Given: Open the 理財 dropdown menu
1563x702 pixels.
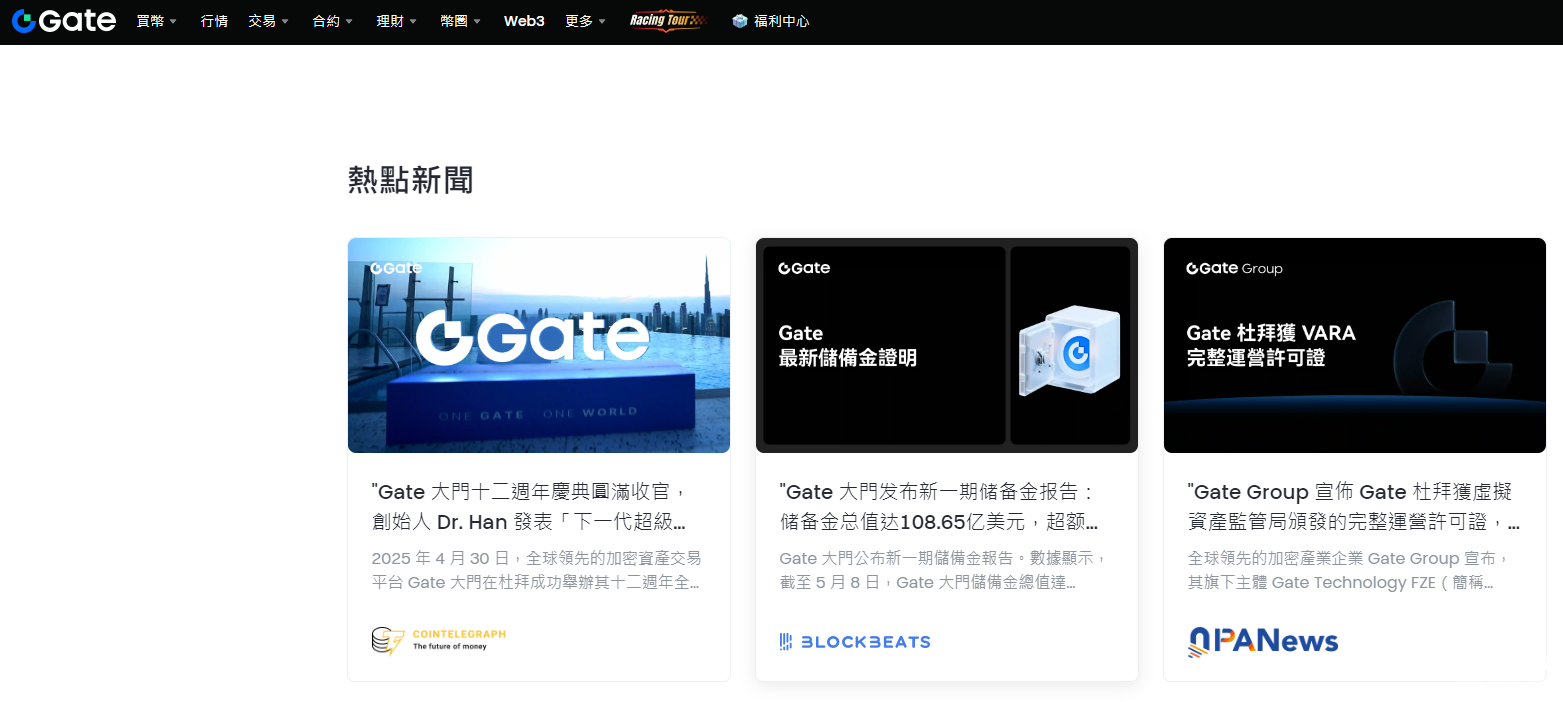Looking at the screenshot, I should 396,21.
